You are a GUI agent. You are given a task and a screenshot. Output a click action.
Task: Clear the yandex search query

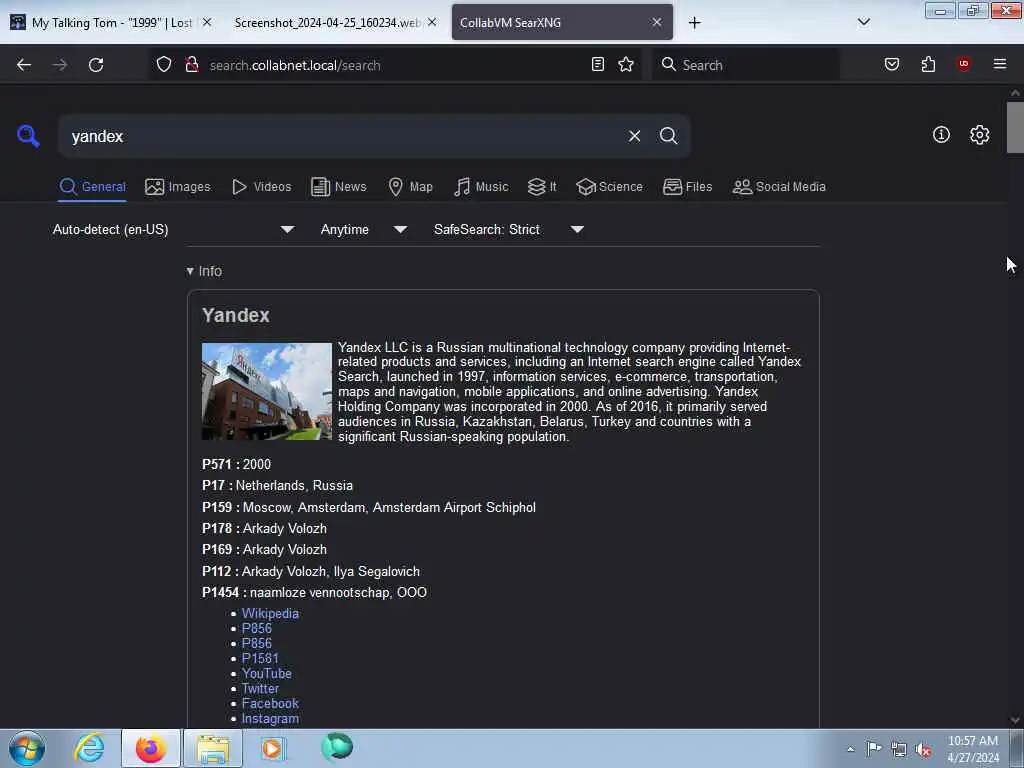[x=634, y=136]
